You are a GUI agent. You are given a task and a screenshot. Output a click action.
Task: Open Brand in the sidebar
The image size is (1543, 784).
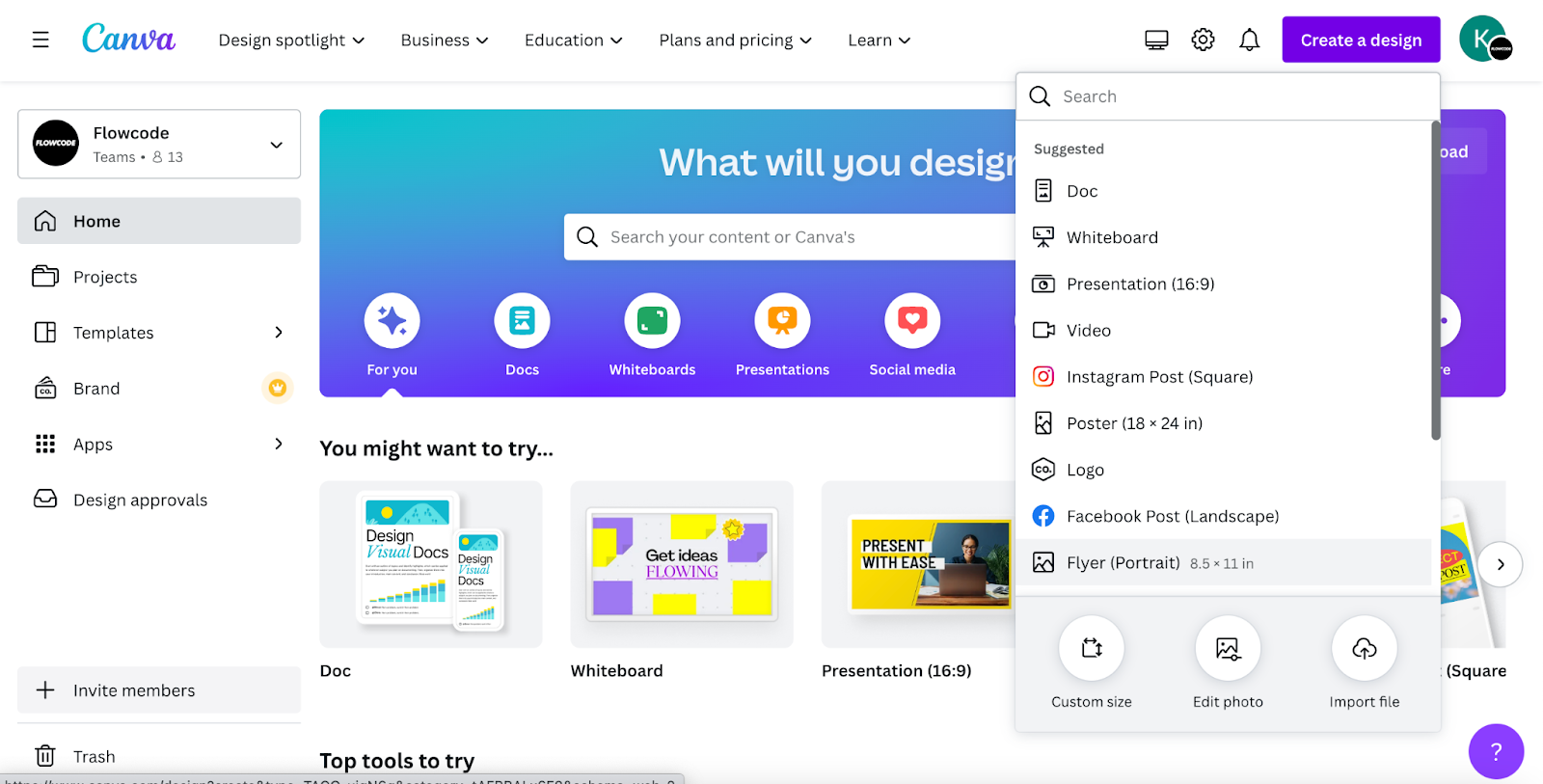click(x=159, y=388)
